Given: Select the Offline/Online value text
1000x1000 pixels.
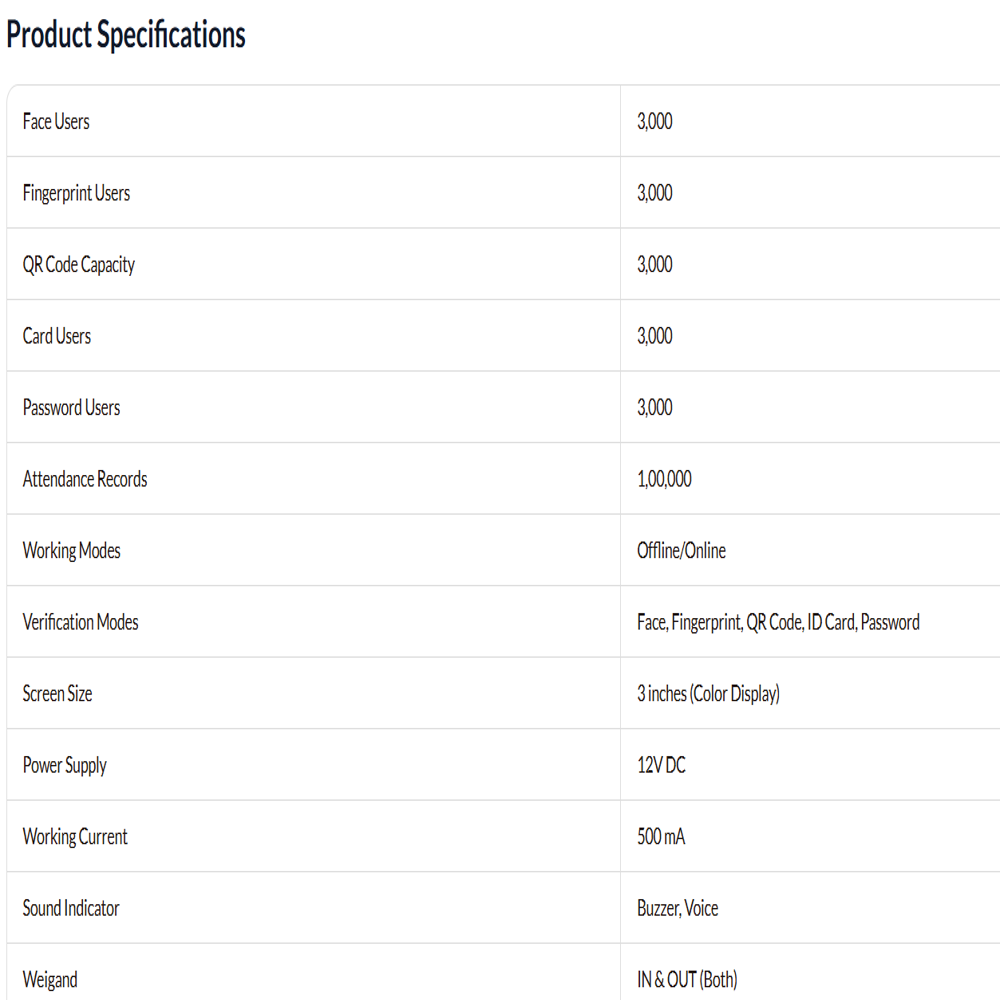Looking at the screenshot, I should click(x=681, y=550).
